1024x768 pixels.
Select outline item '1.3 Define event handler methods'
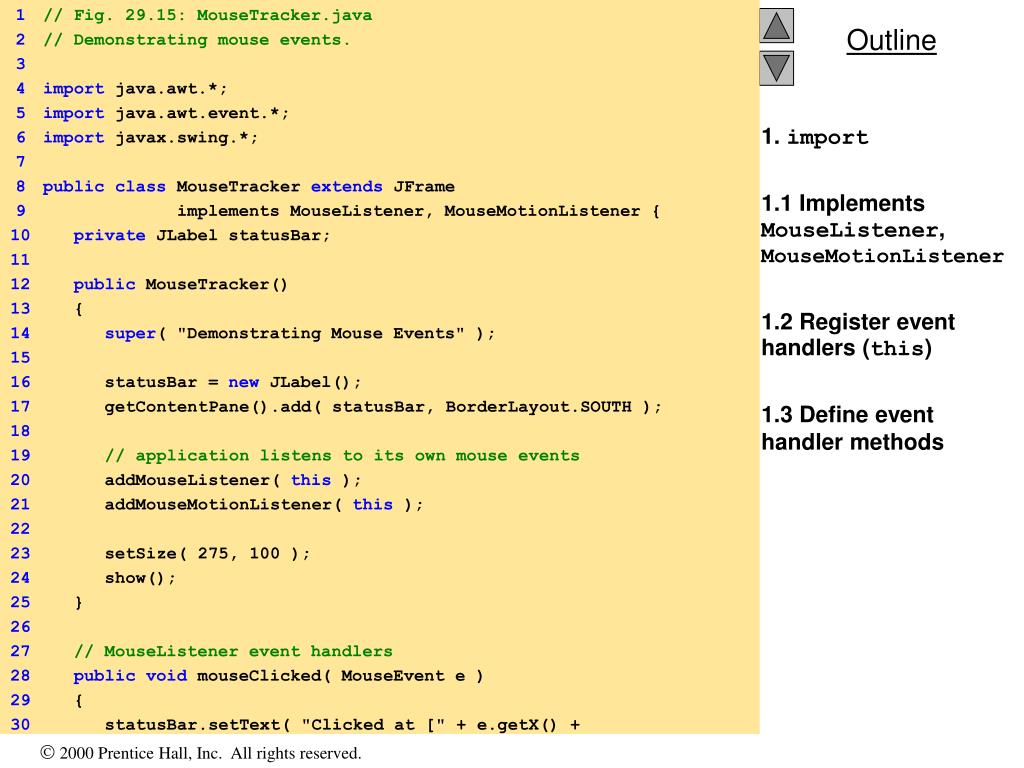click(x=852, y=428)
